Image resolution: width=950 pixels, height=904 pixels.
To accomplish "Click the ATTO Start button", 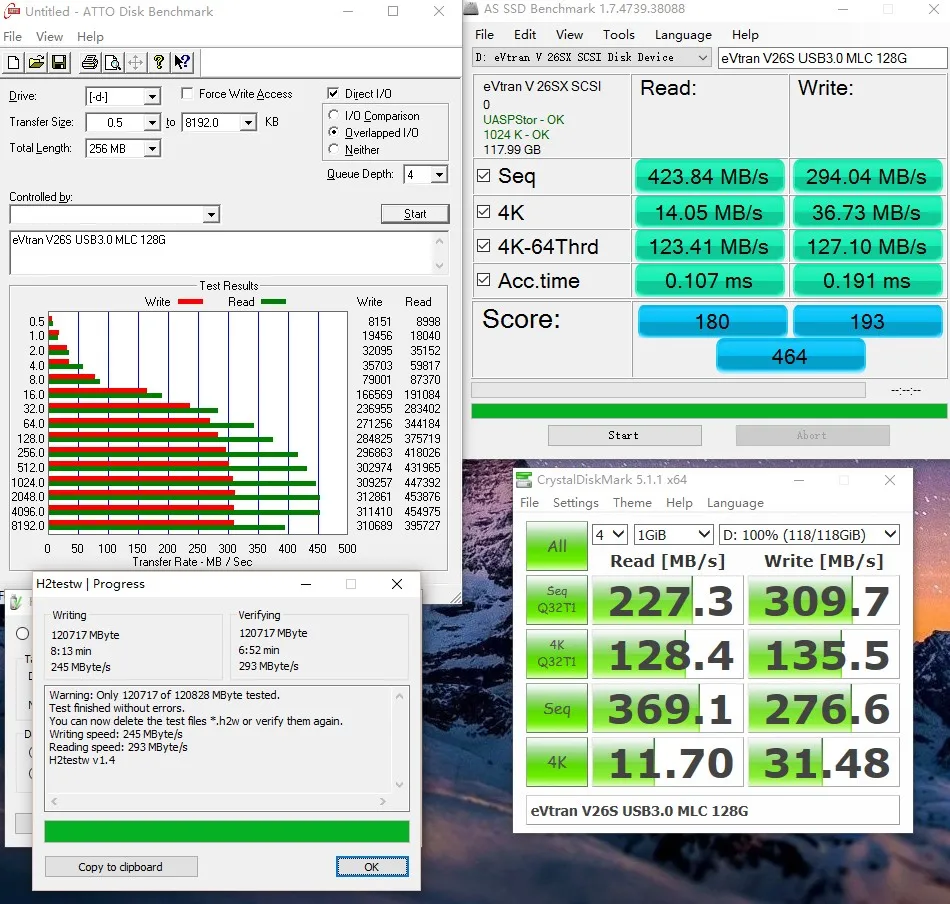I will tap(415, 213).
